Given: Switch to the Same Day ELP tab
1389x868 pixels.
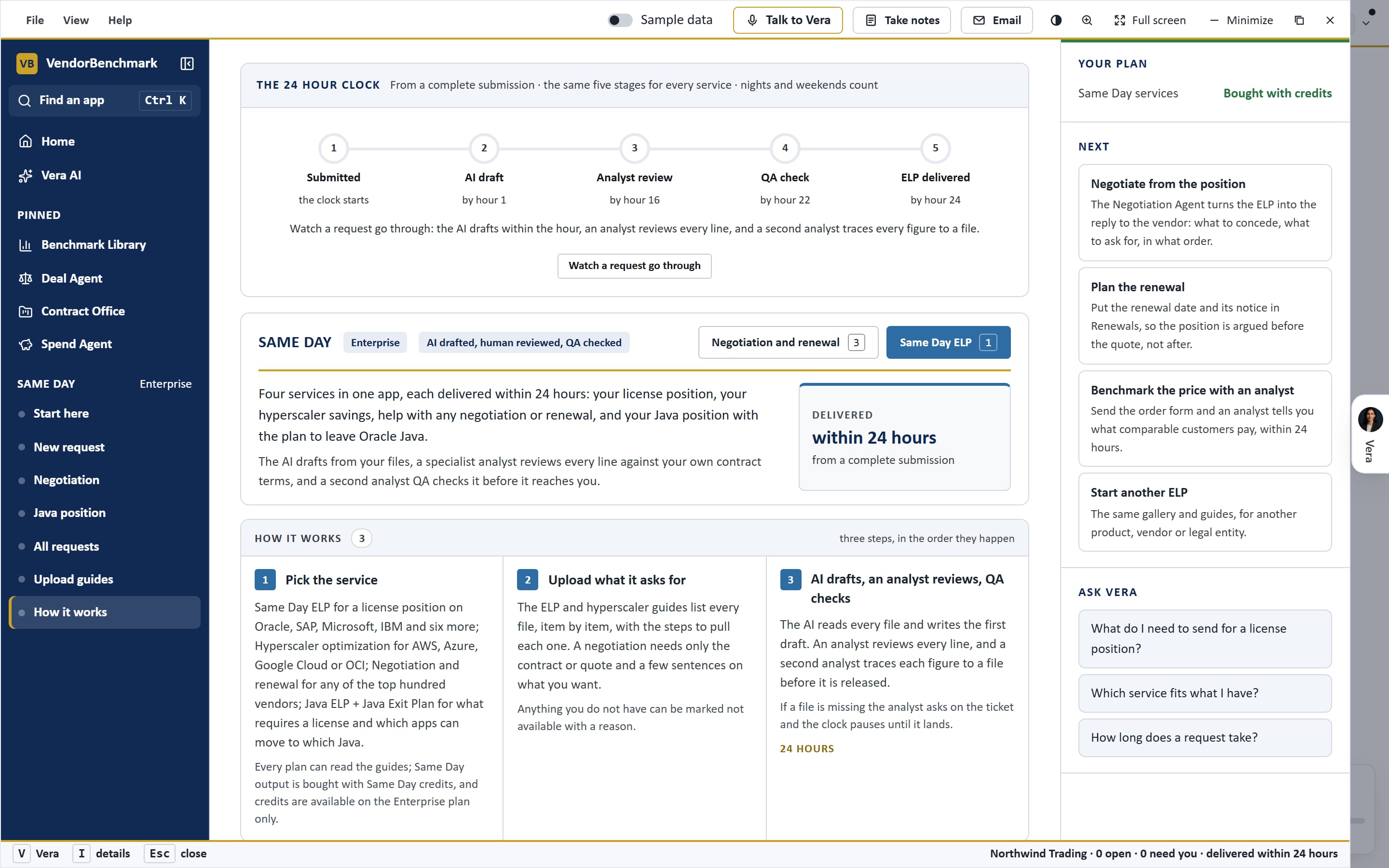Looking at the screenshot, I should pos(948,343).
